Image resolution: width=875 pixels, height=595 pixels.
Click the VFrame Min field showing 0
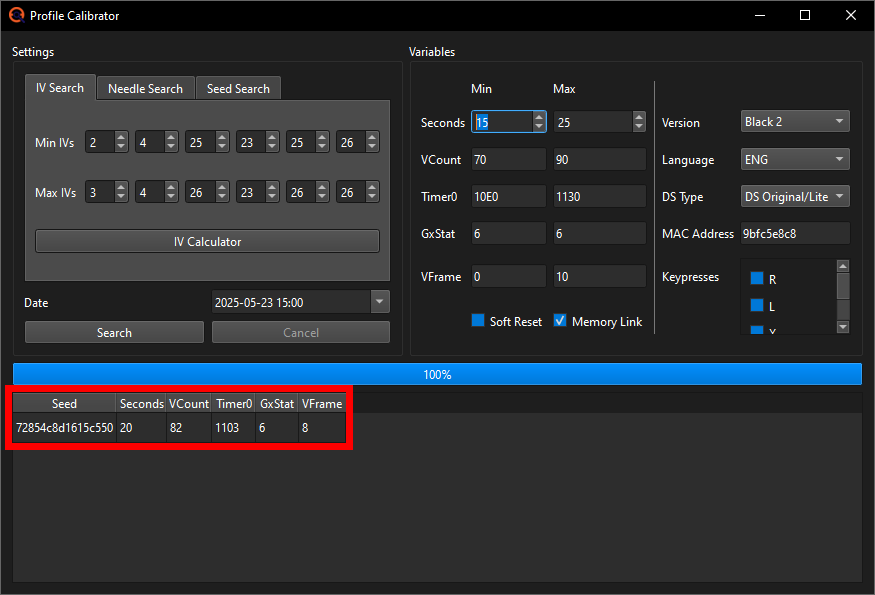click(x=508, y=276)
